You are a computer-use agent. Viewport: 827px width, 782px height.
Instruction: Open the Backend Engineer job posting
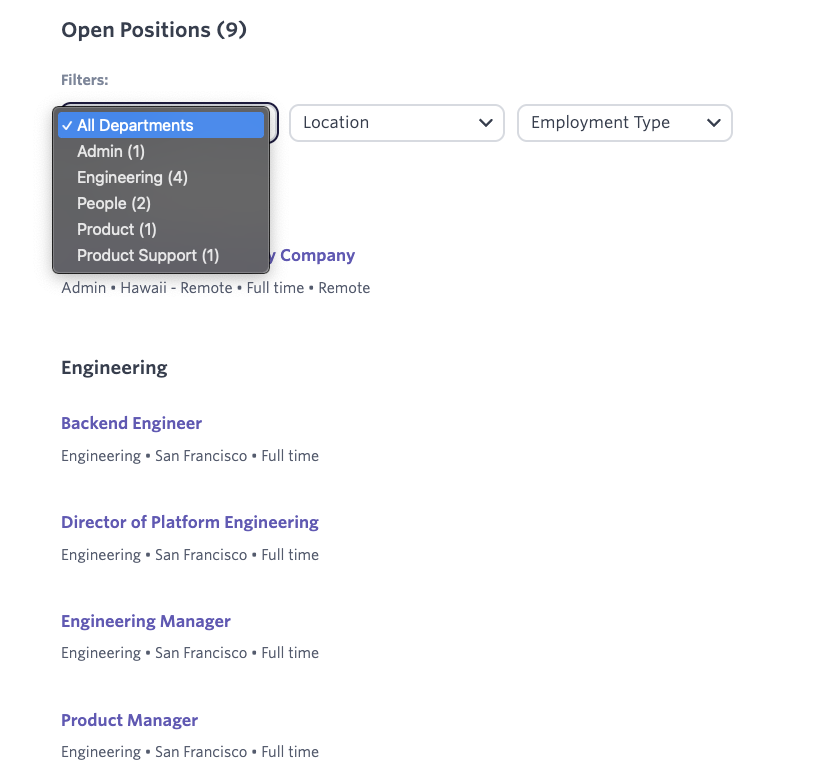pos(131,423)
